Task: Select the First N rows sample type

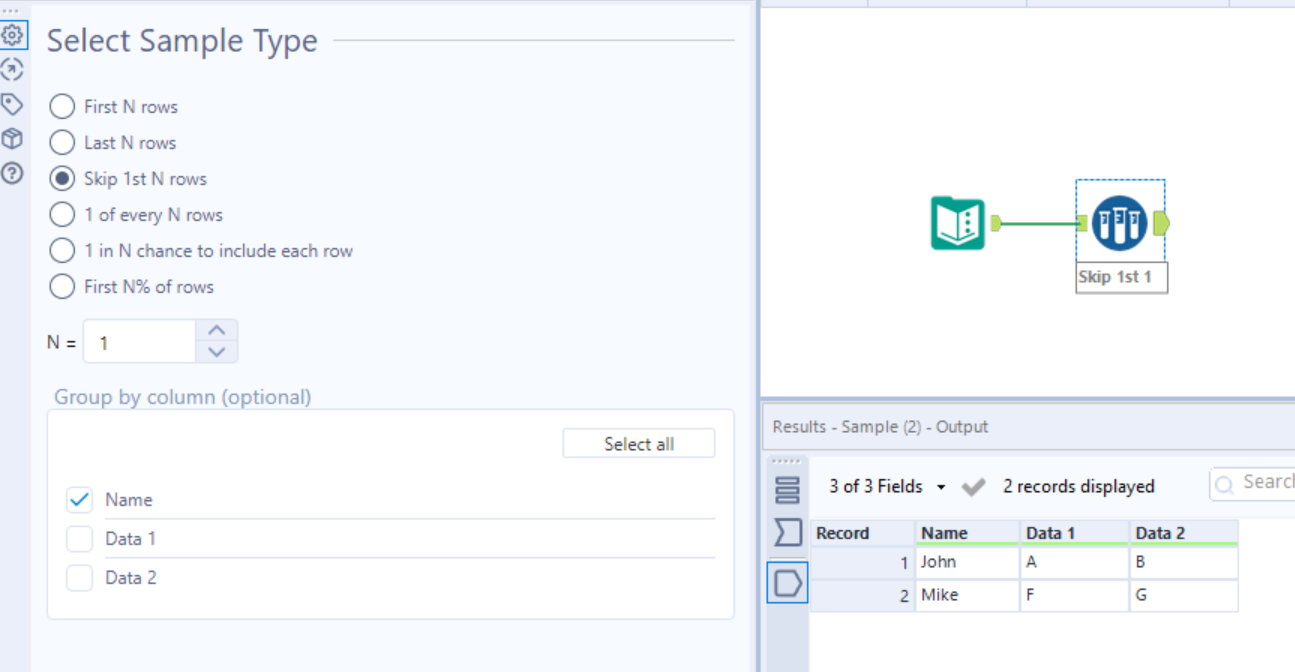Action: [x=61, y=106]
